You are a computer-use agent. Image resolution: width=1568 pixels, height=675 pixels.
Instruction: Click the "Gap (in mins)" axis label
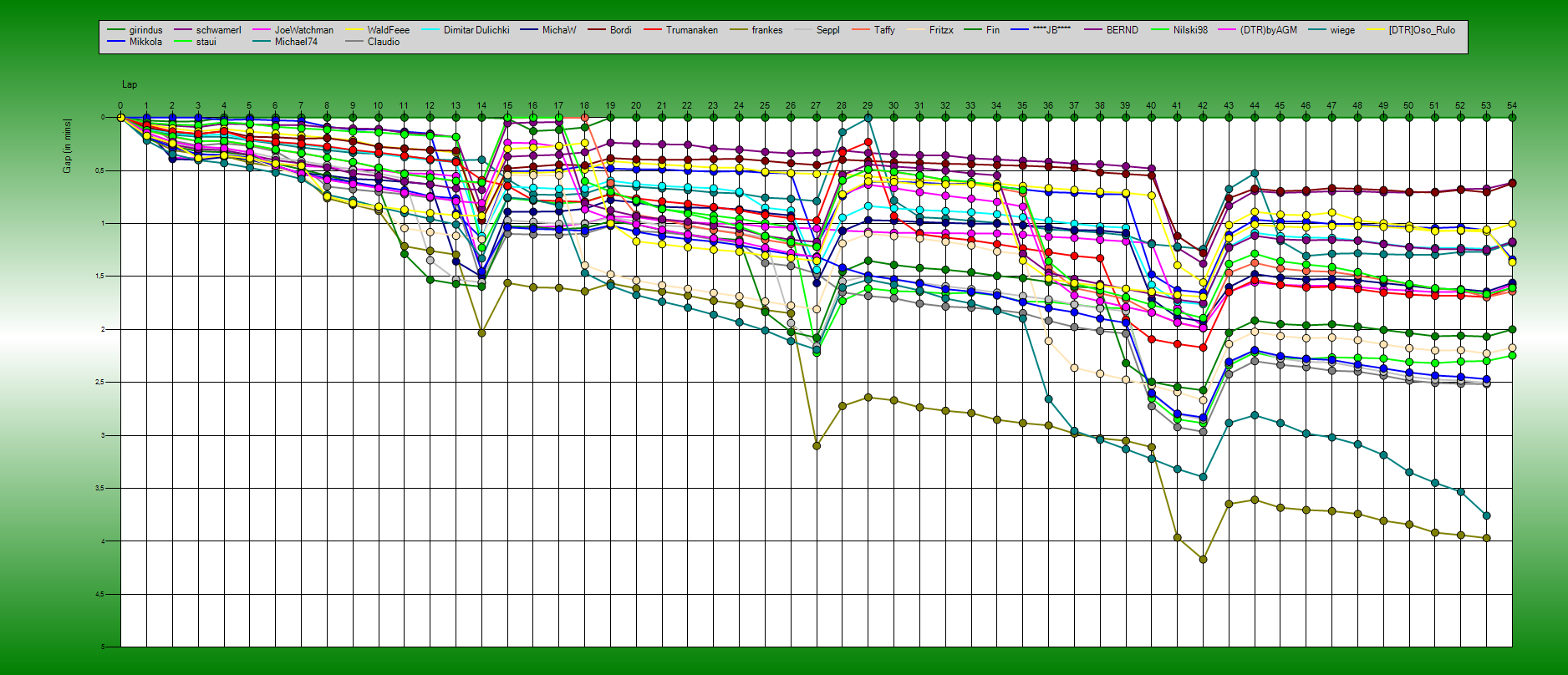[x=67, y=146]
